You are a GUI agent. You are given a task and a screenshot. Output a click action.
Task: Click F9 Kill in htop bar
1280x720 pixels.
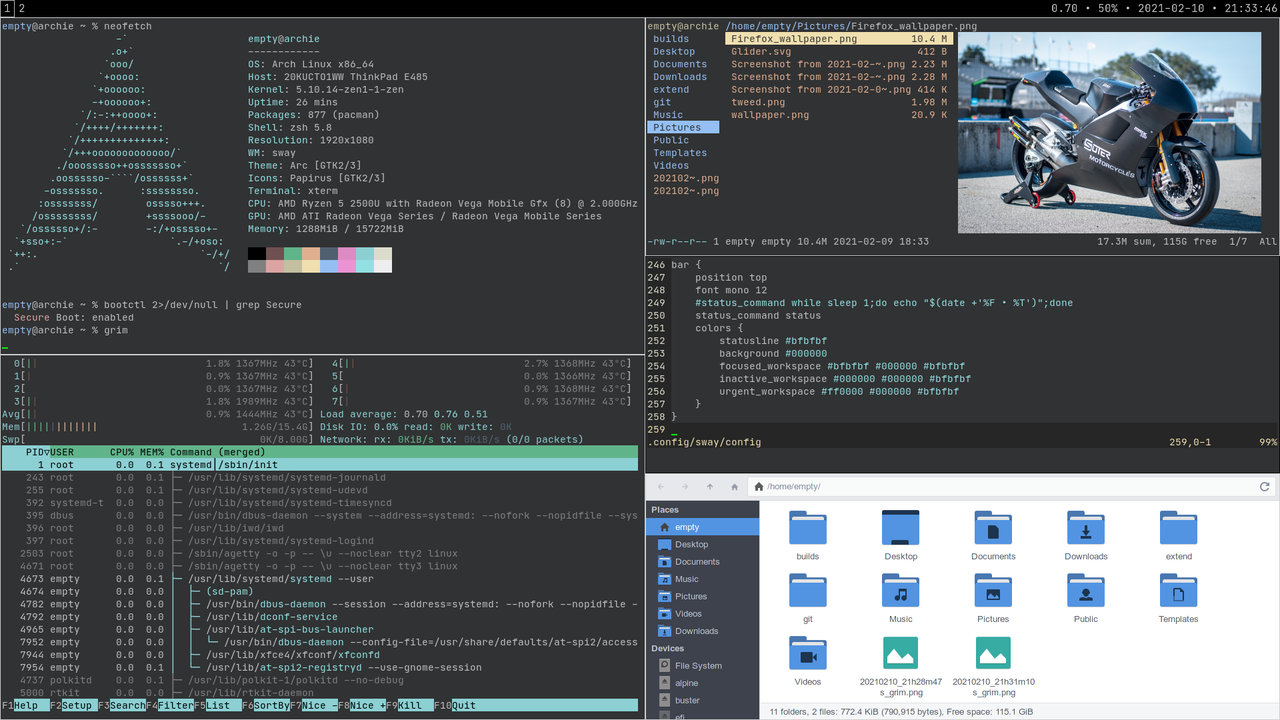411,705
